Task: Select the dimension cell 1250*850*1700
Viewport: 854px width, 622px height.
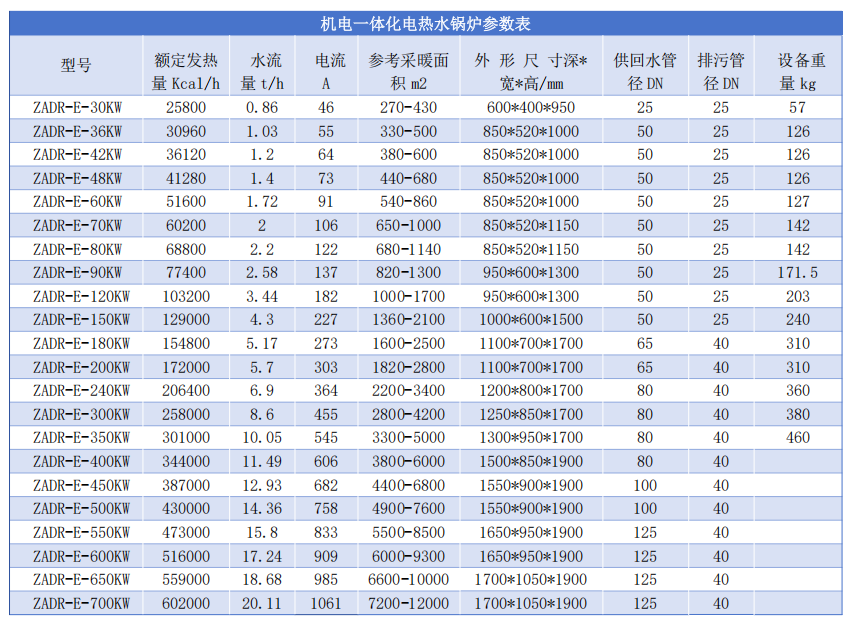Action: tap(531, 414)
